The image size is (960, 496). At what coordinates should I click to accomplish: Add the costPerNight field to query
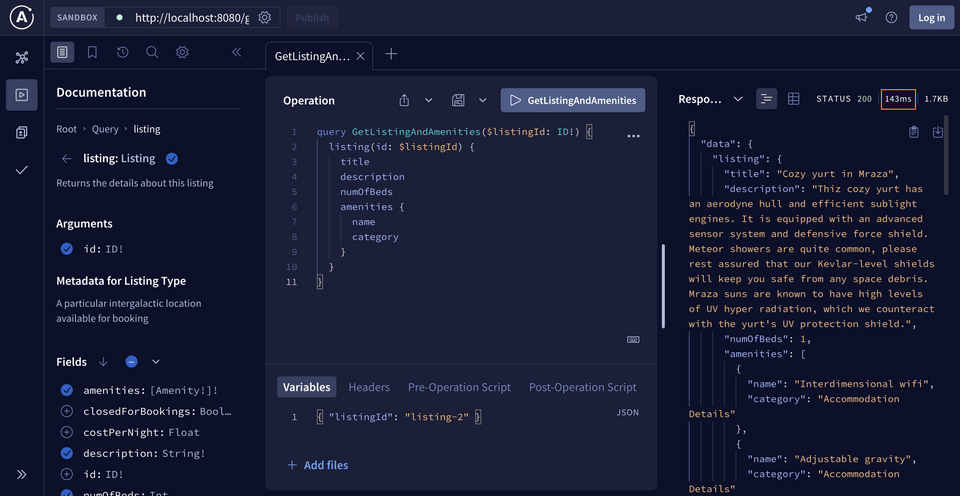pos(67,433)
